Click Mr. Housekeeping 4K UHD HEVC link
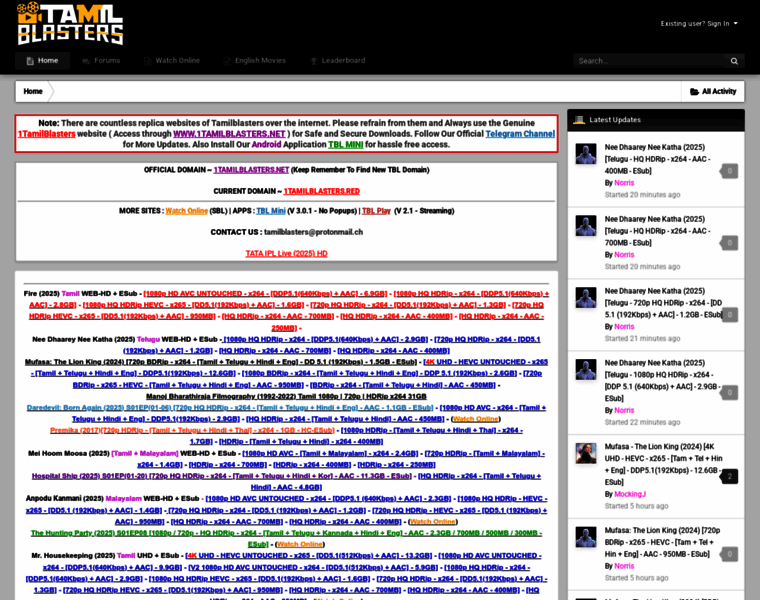The image size is (760, 600). [x=309, y=556]
